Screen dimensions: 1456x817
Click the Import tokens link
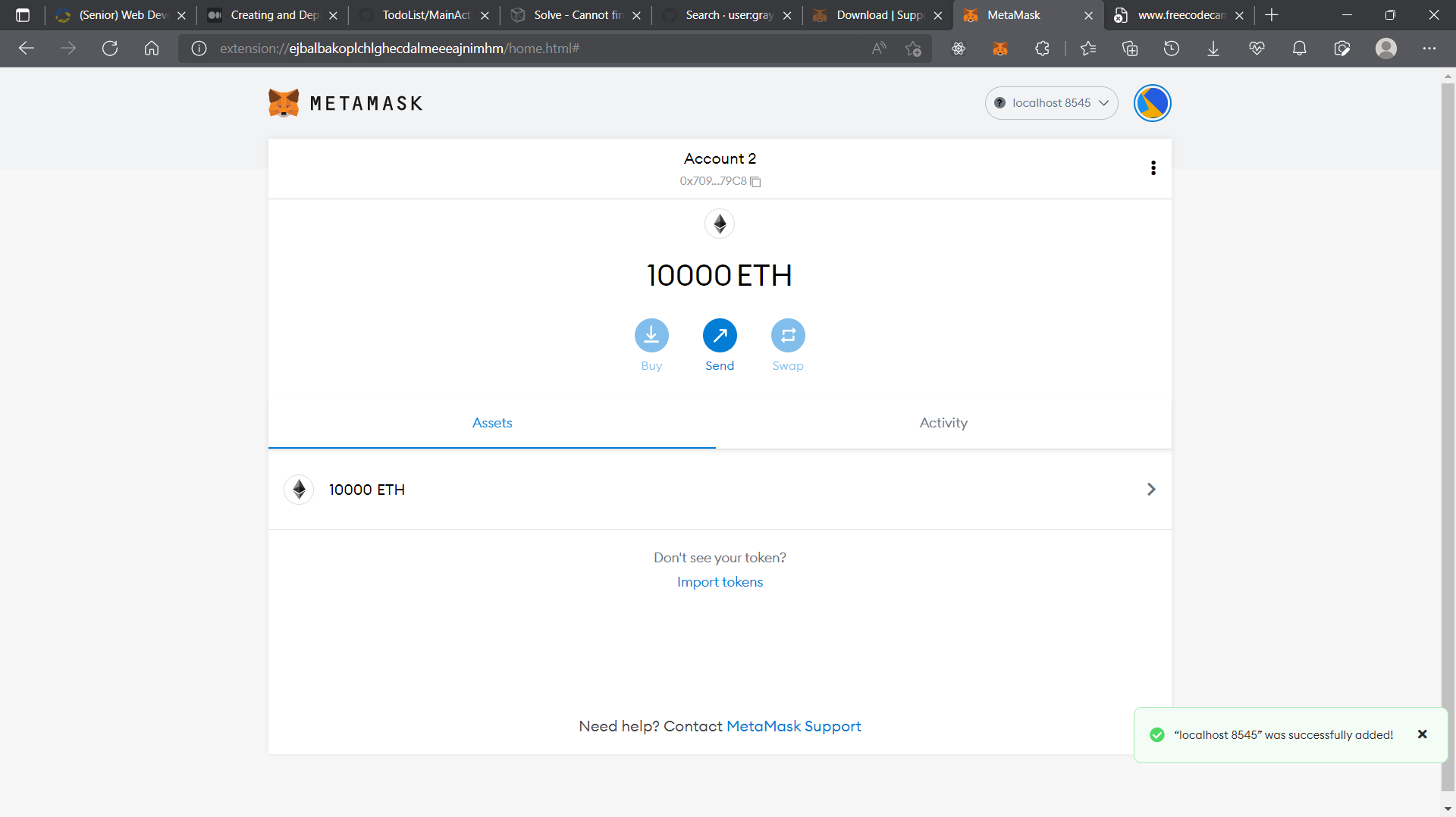tap(720, 582)
